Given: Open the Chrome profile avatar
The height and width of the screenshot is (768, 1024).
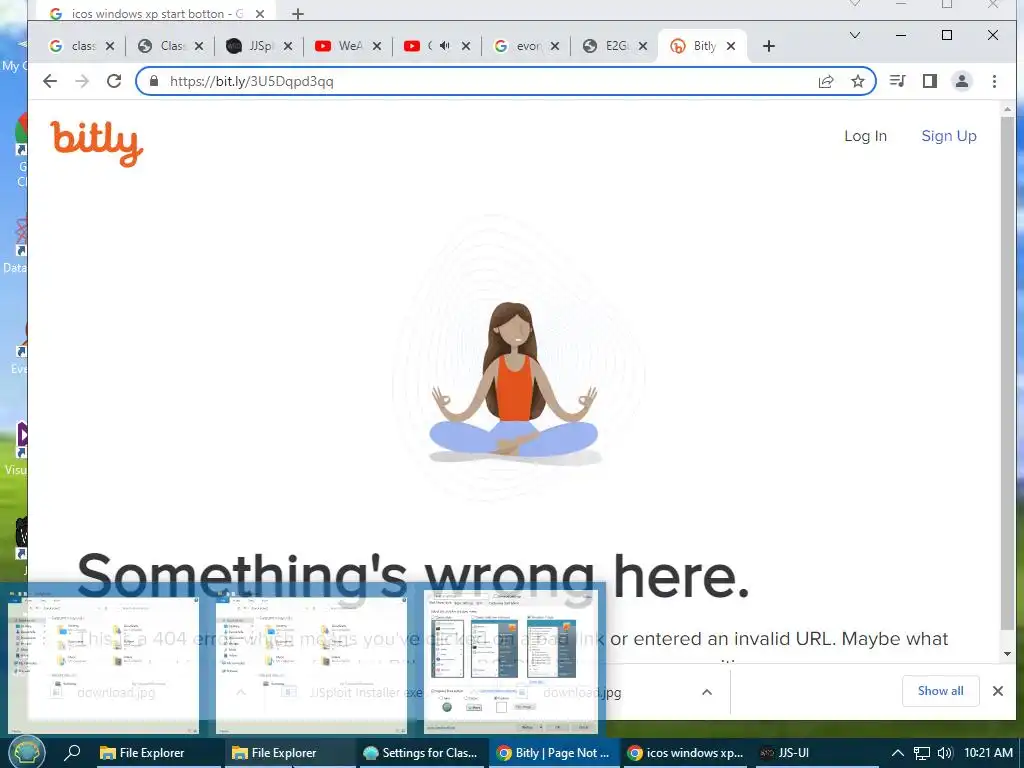Looking at the screenshot, I should tap(962, 81).
